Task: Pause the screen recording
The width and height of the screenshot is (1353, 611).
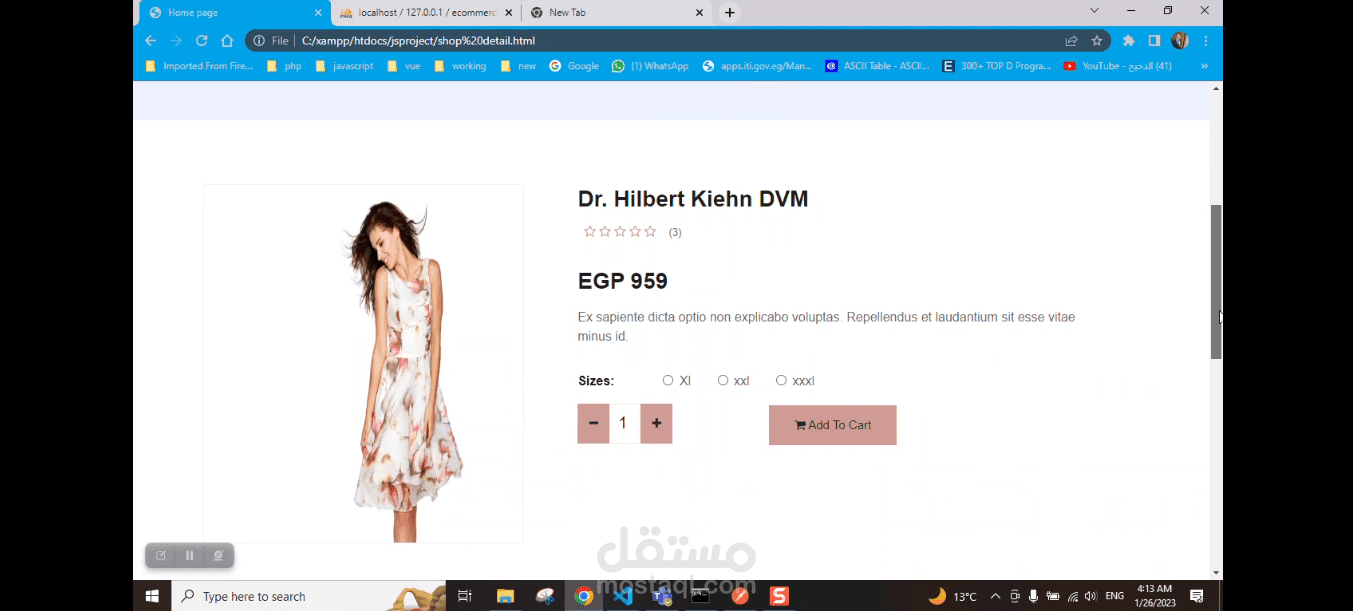Action: pyautogui.click(x=189, y=555)
